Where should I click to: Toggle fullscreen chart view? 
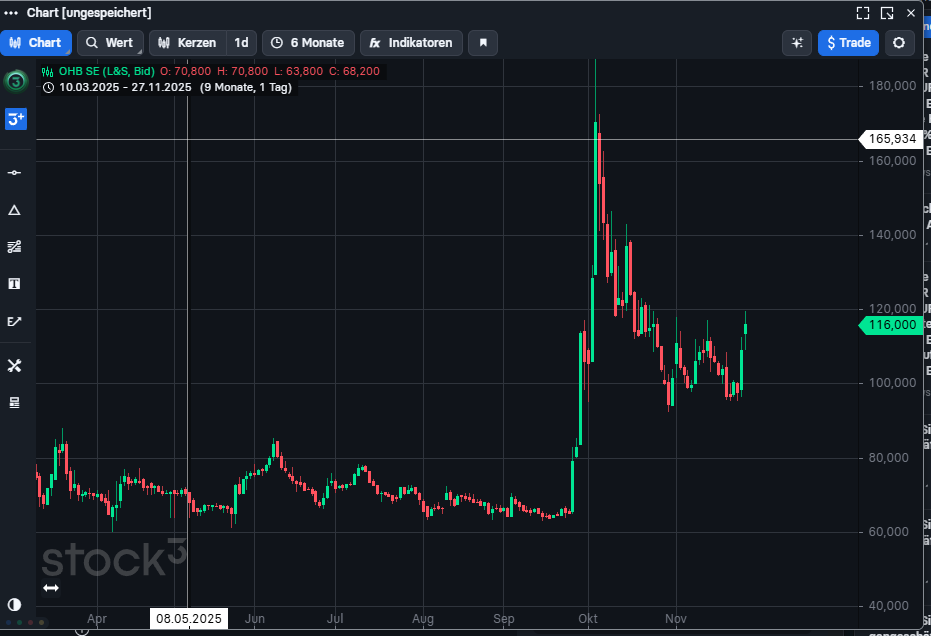[863, 13]
